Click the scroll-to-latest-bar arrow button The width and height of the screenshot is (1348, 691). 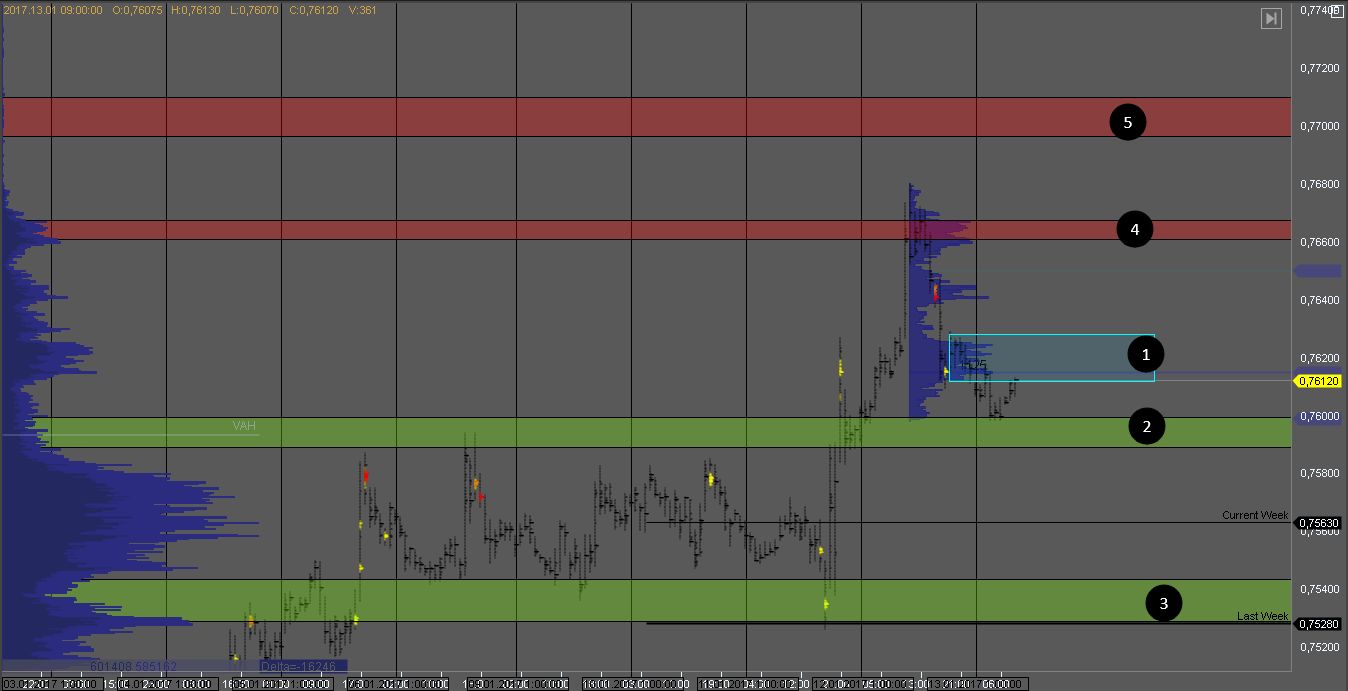pyautogui.click(x=1270, y=19)
